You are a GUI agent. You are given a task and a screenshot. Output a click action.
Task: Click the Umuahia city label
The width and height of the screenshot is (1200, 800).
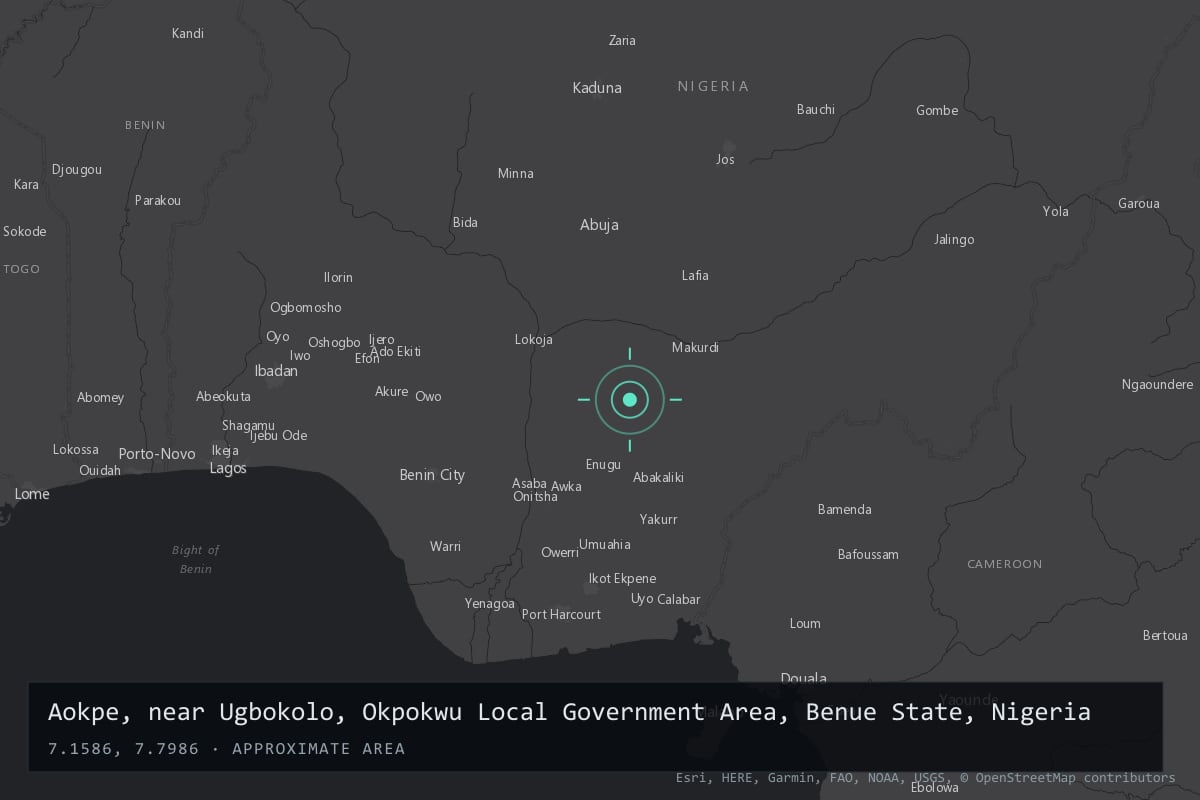point(605,545)
